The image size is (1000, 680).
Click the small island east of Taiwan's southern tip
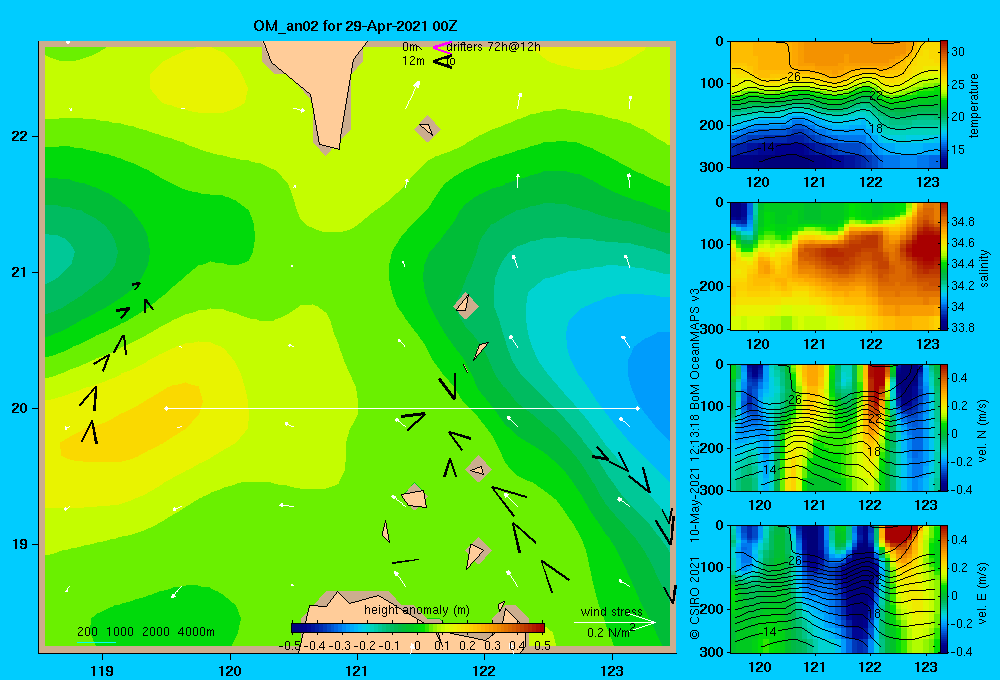[x=427, y=129]
